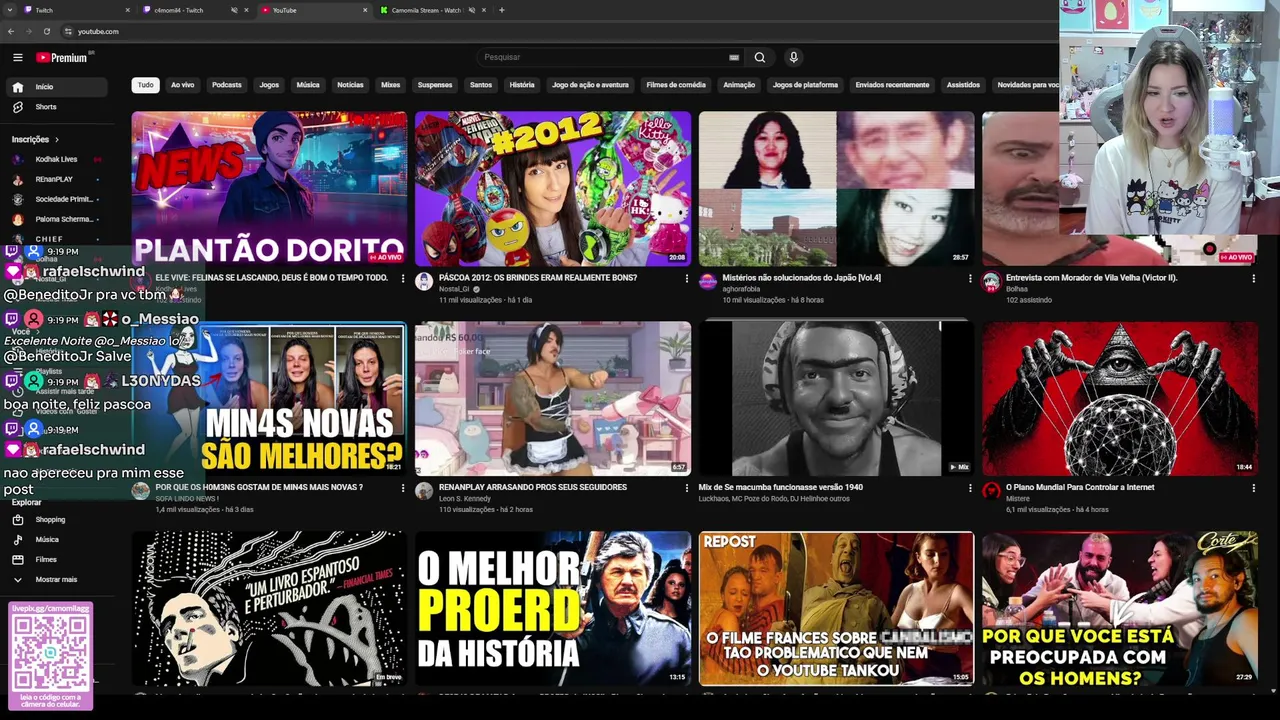Select the Jogos filter chip
The width and height of the screenshot is (1280, 720).
(269, 85)
